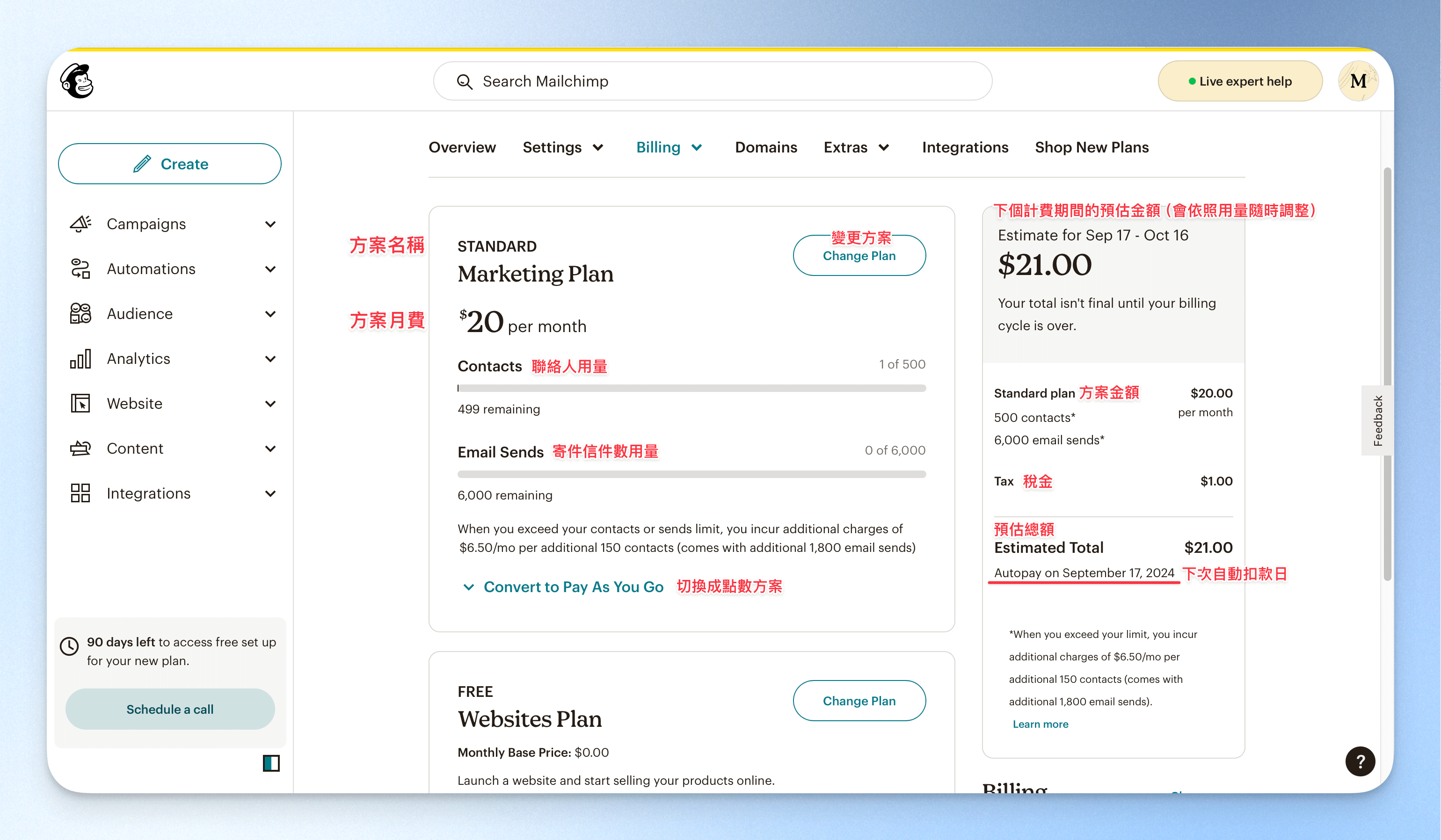The image size is (1441, 840).
Task: Click the Automations flow icon
Action: click(x=80, y=269)
